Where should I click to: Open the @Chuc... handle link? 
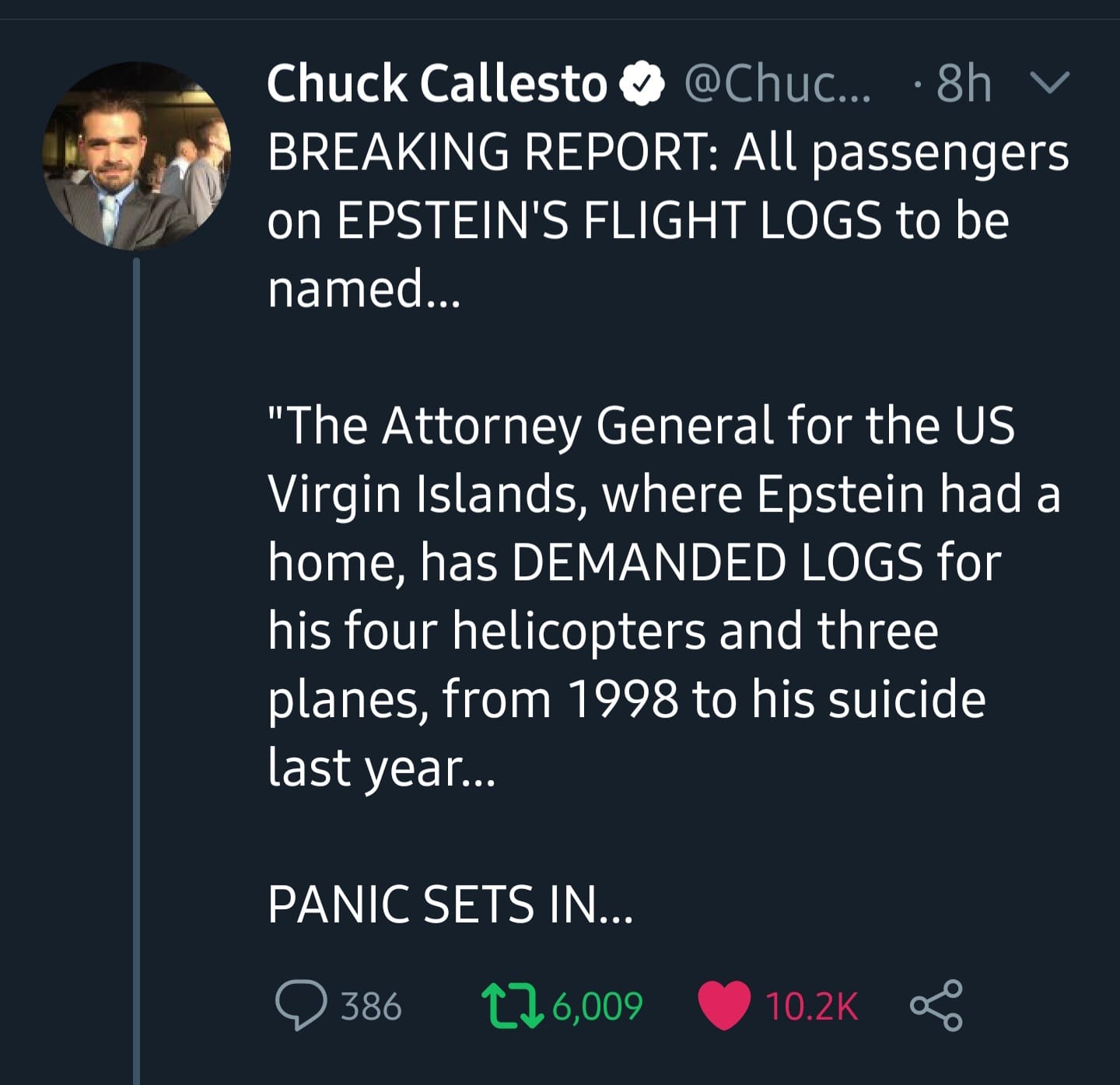(x=778, y=84)
